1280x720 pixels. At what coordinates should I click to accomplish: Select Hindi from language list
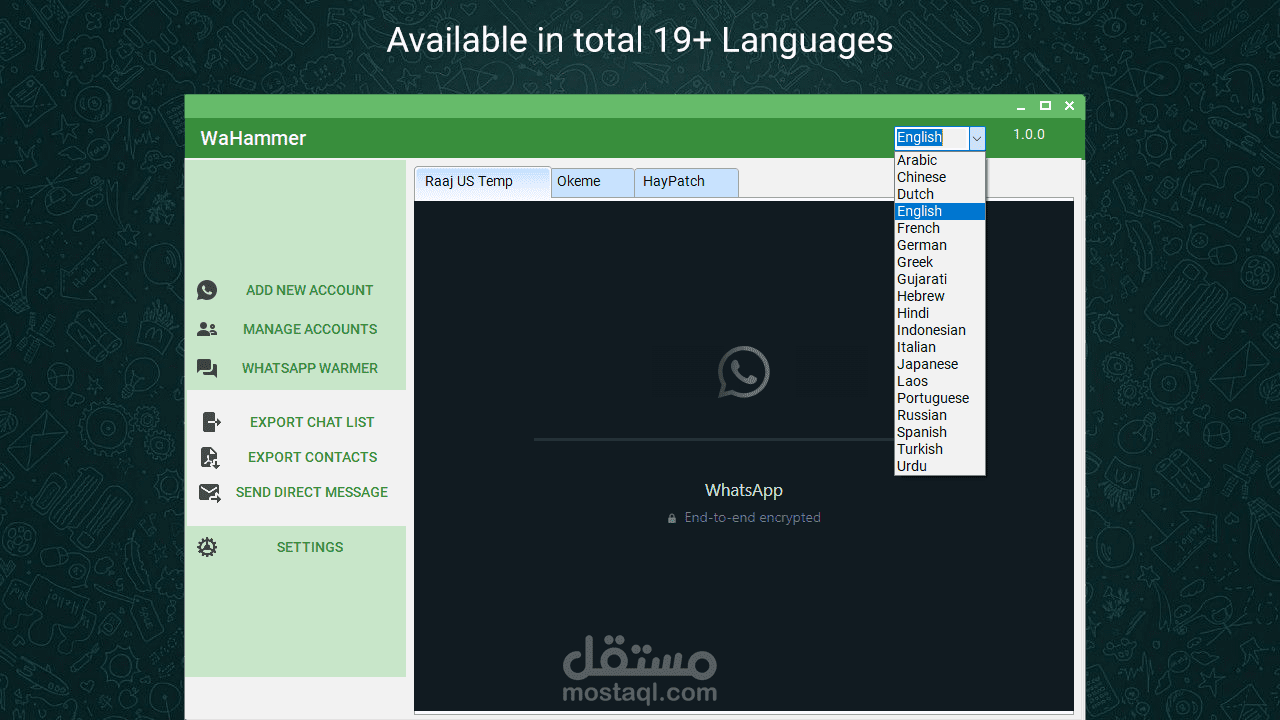tap(940, 313)
